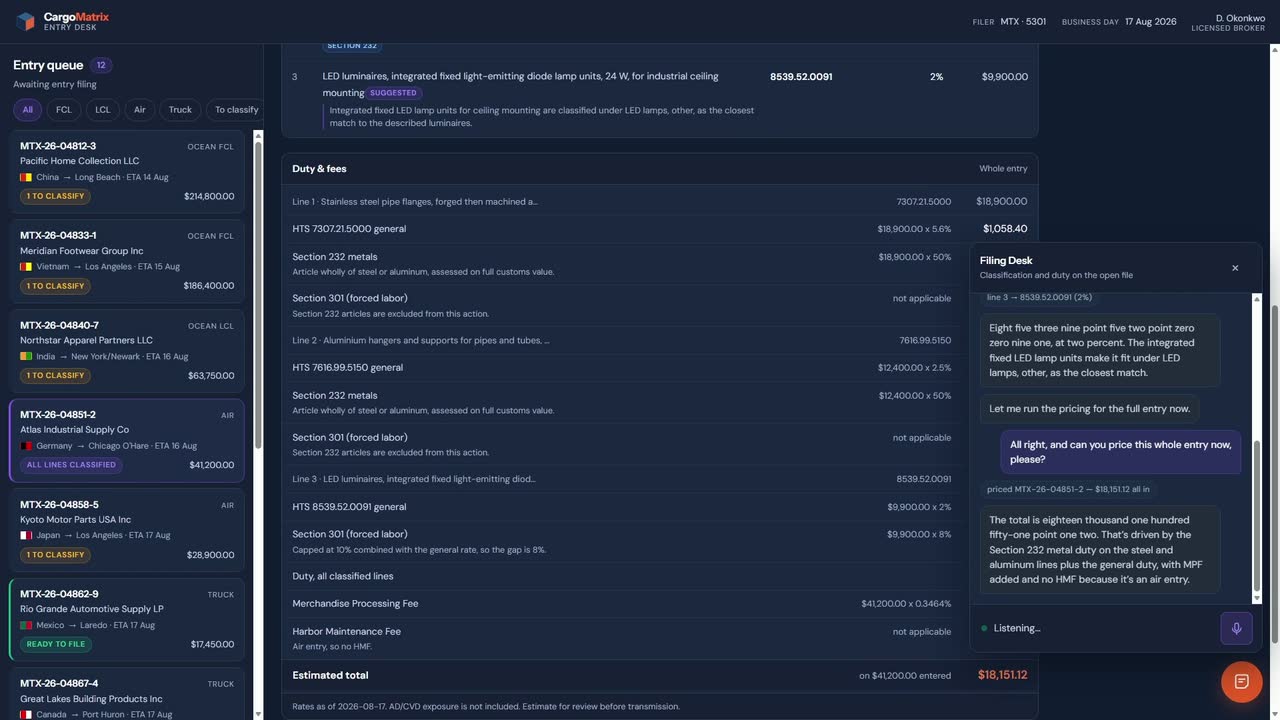Click the entry queue count badge
Viewport: 1280px width, 720px height.
(101, 65)
